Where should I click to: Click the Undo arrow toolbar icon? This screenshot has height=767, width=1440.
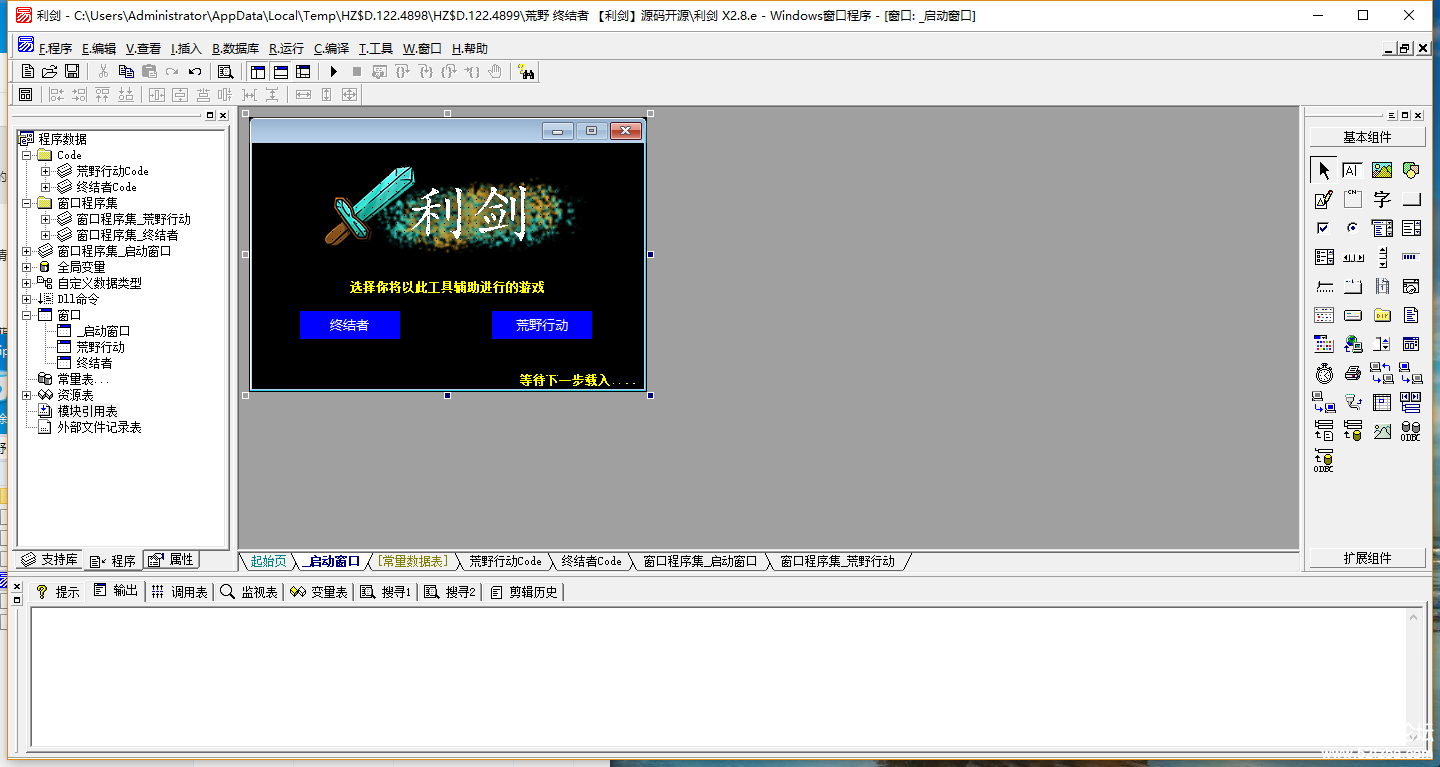(x=195, y=71)
